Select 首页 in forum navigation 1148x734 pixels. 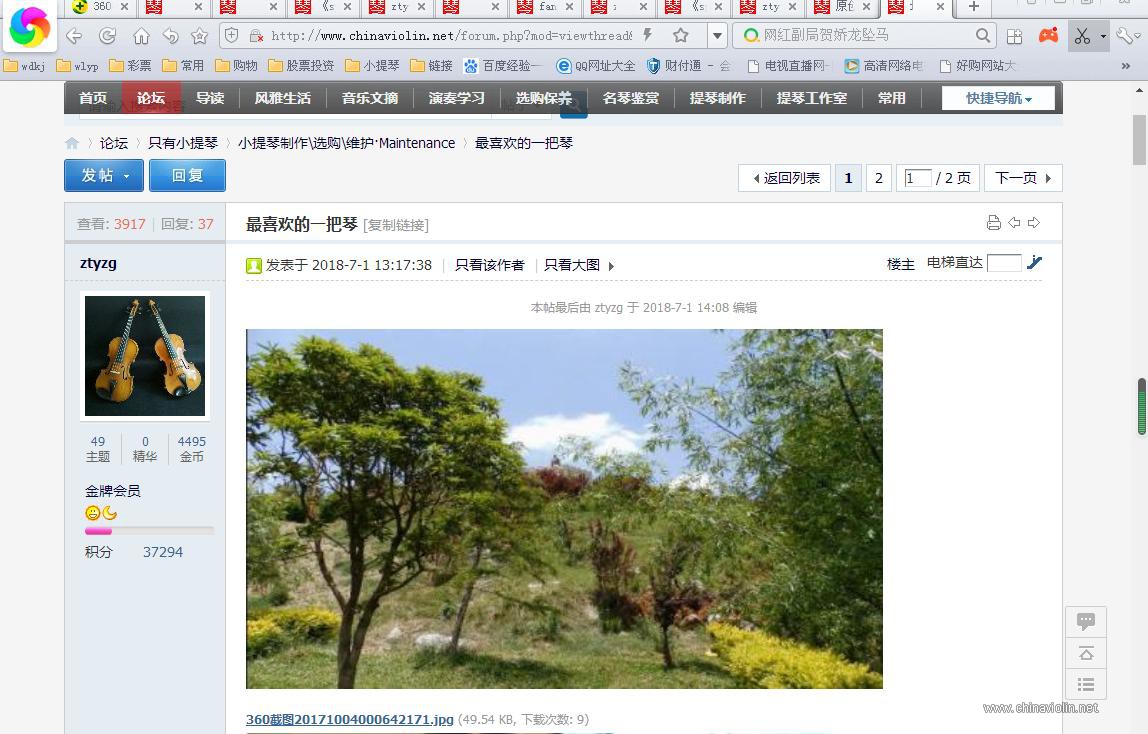pos(93,98)
